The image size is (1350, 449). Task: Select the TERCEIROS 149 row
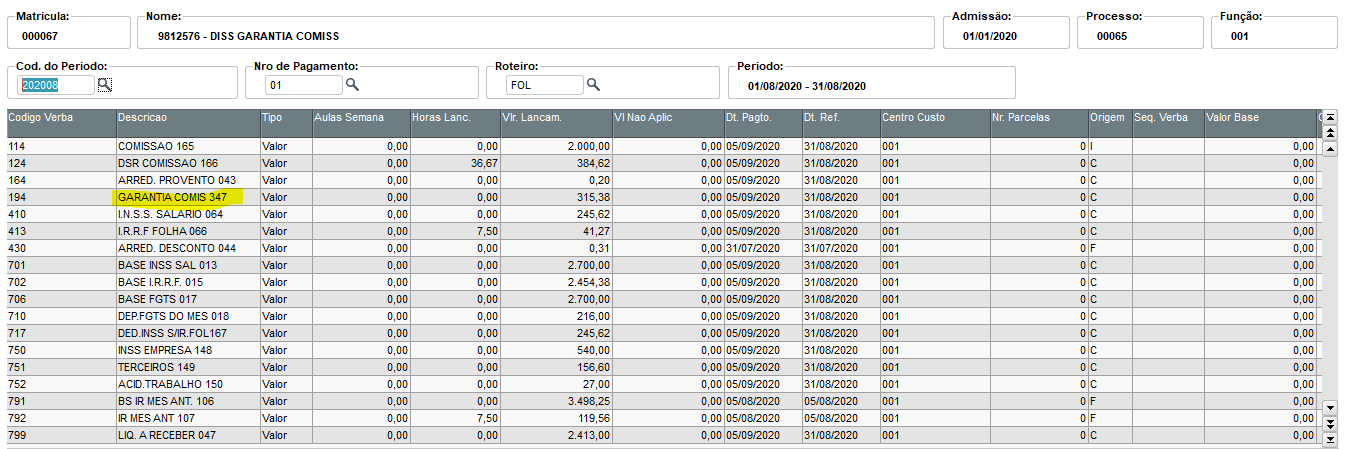pyautogui.click(x=662, y=367)
